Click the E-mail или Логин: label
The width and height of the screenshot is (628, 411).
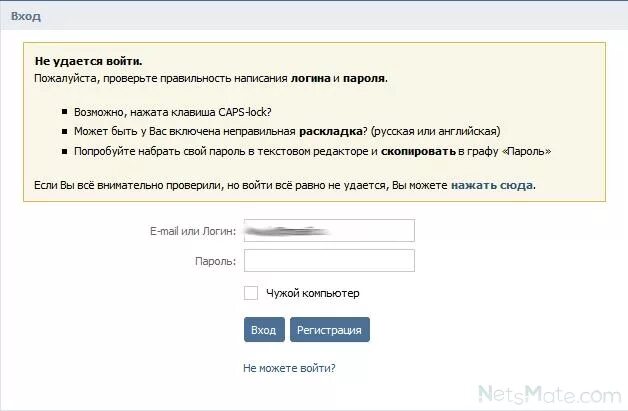193,231
